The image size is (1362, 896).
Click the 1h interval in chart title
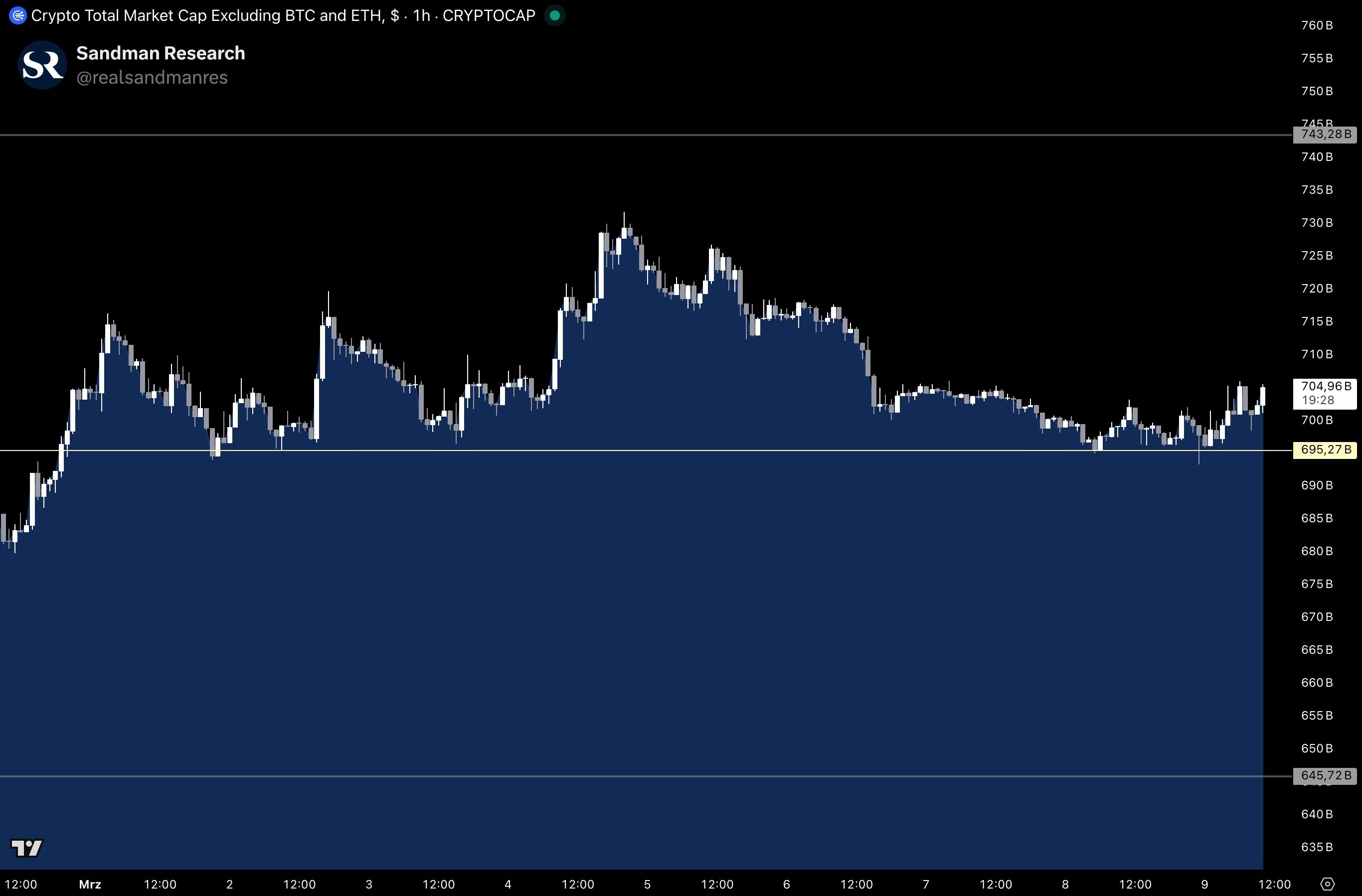click(x=421, y=15)
